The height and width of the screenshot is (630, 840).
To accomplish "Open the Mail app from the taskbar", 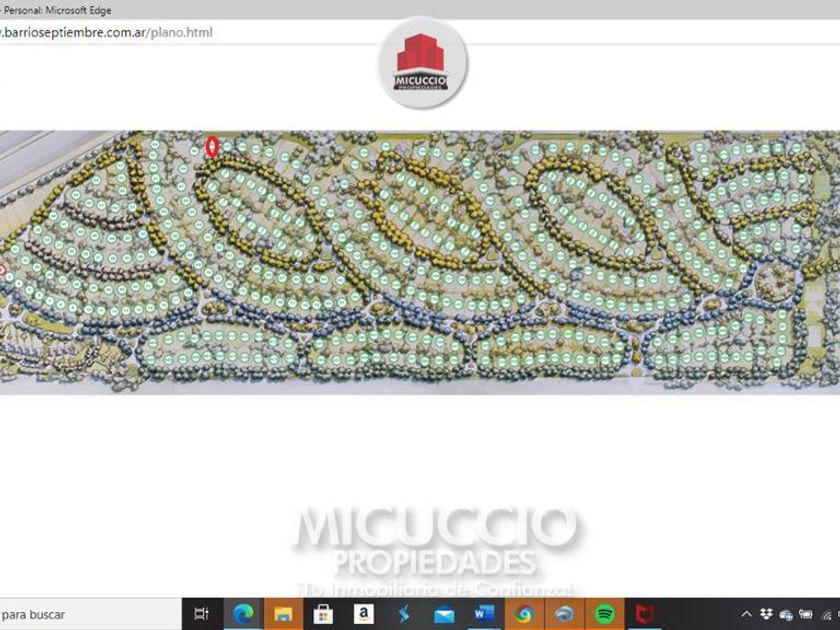I will pos(444,614).
